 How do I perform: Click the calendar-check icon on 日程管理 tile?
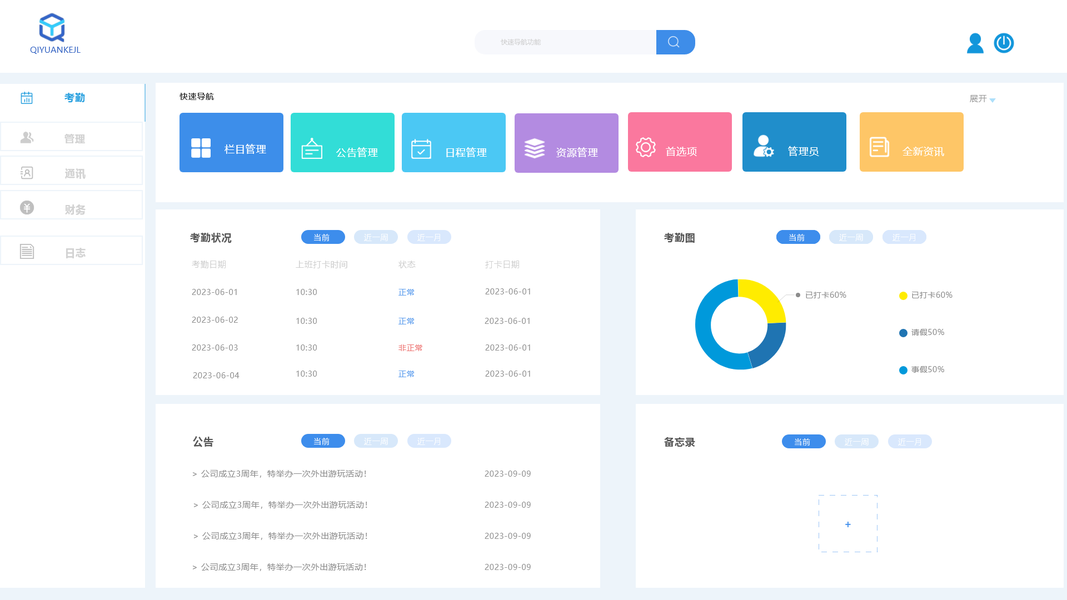point(421,148)
